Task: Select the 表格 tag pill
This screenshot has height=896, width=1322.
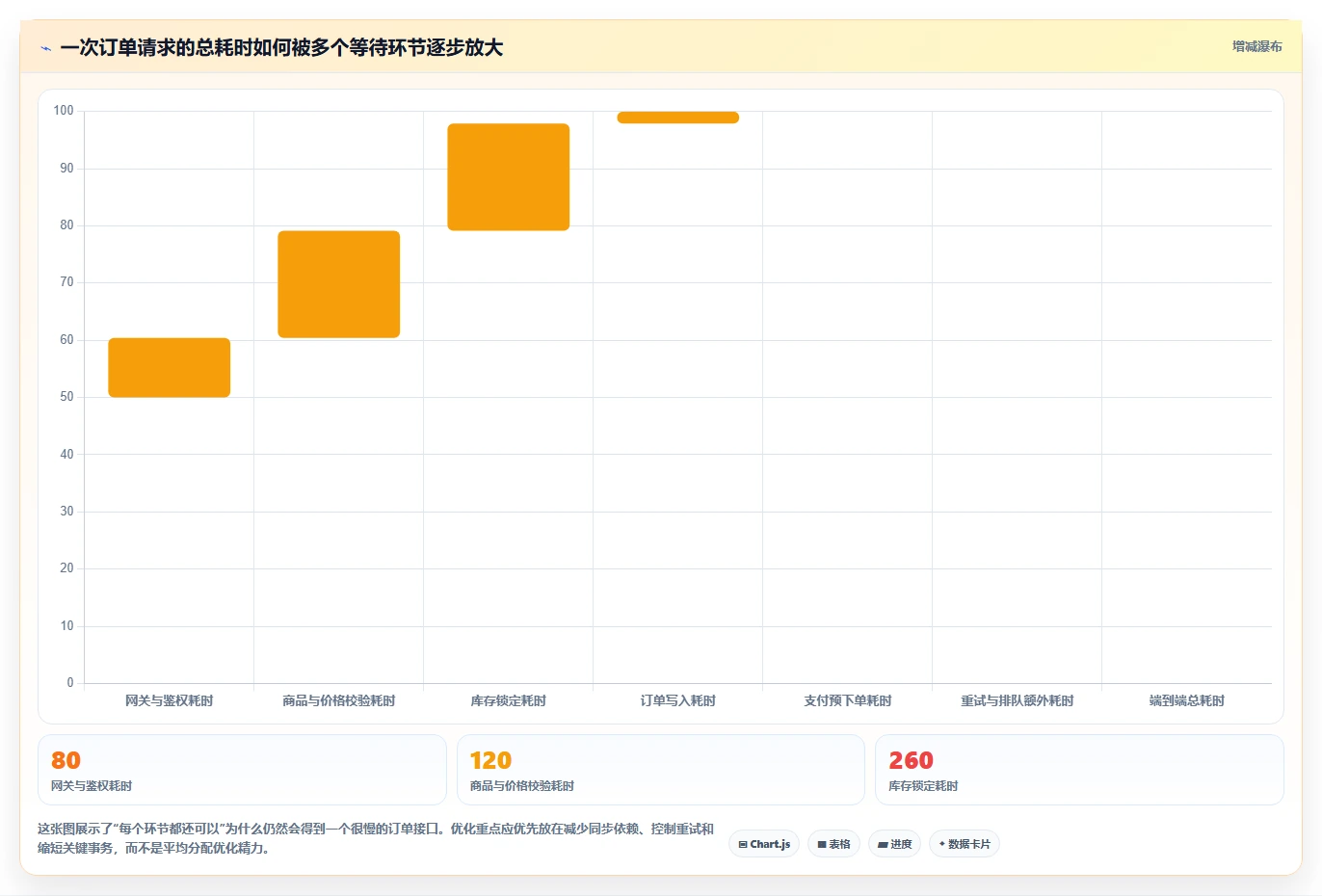Action: [833, 844]
